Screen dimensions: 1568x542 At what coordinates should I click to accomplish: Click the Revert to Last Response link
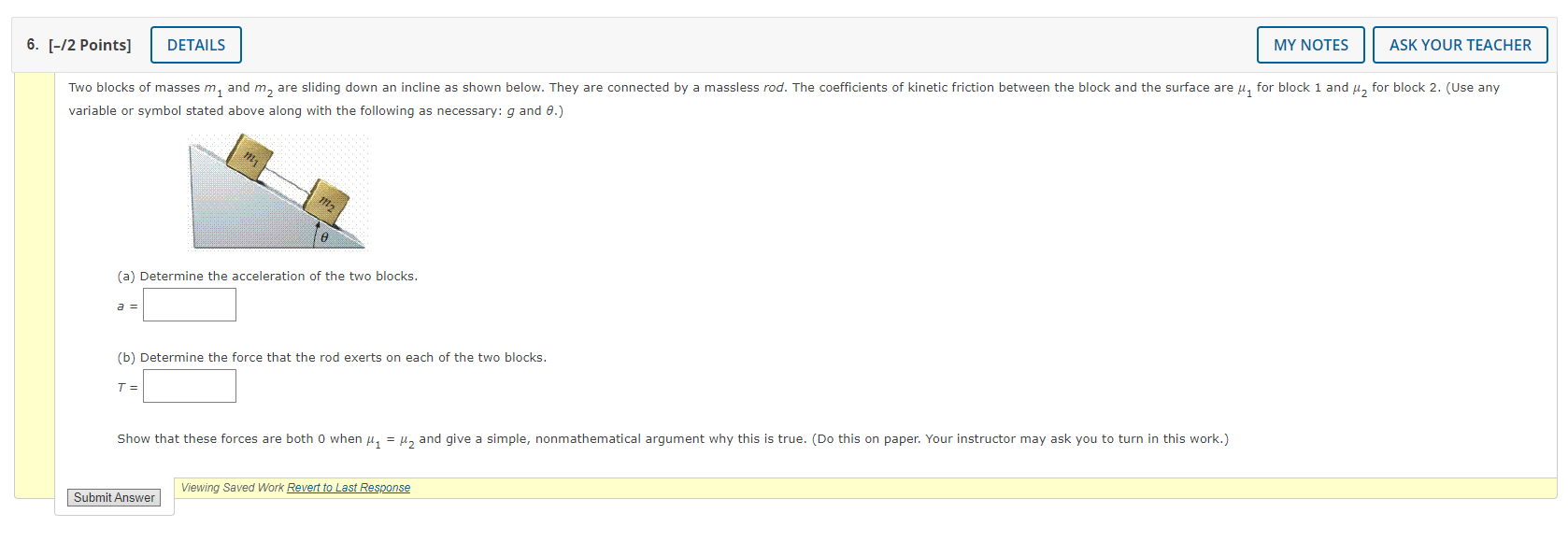coord(348,487)
